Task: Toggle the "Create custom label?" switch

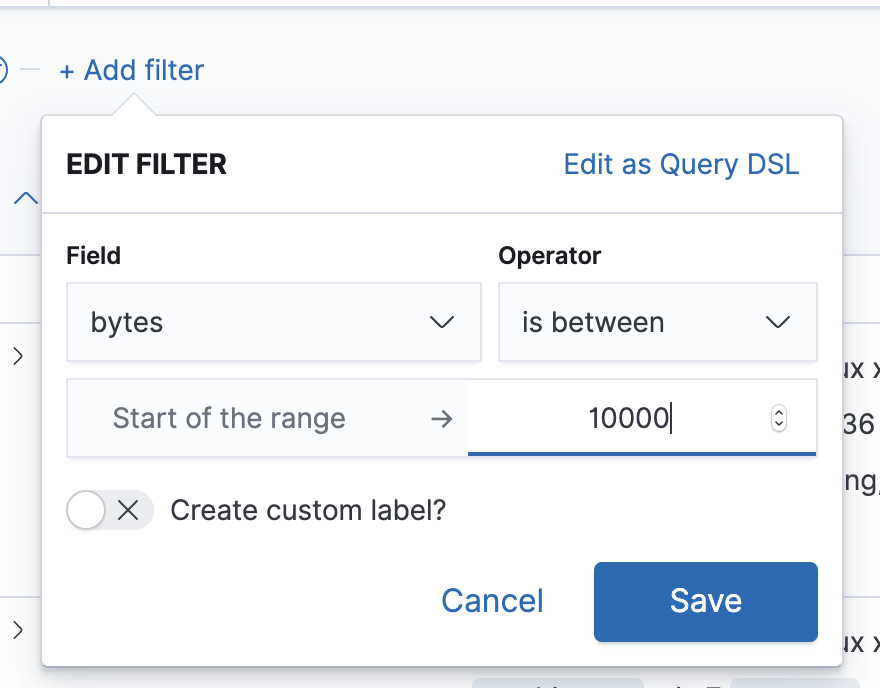Action: click(109, 510)
